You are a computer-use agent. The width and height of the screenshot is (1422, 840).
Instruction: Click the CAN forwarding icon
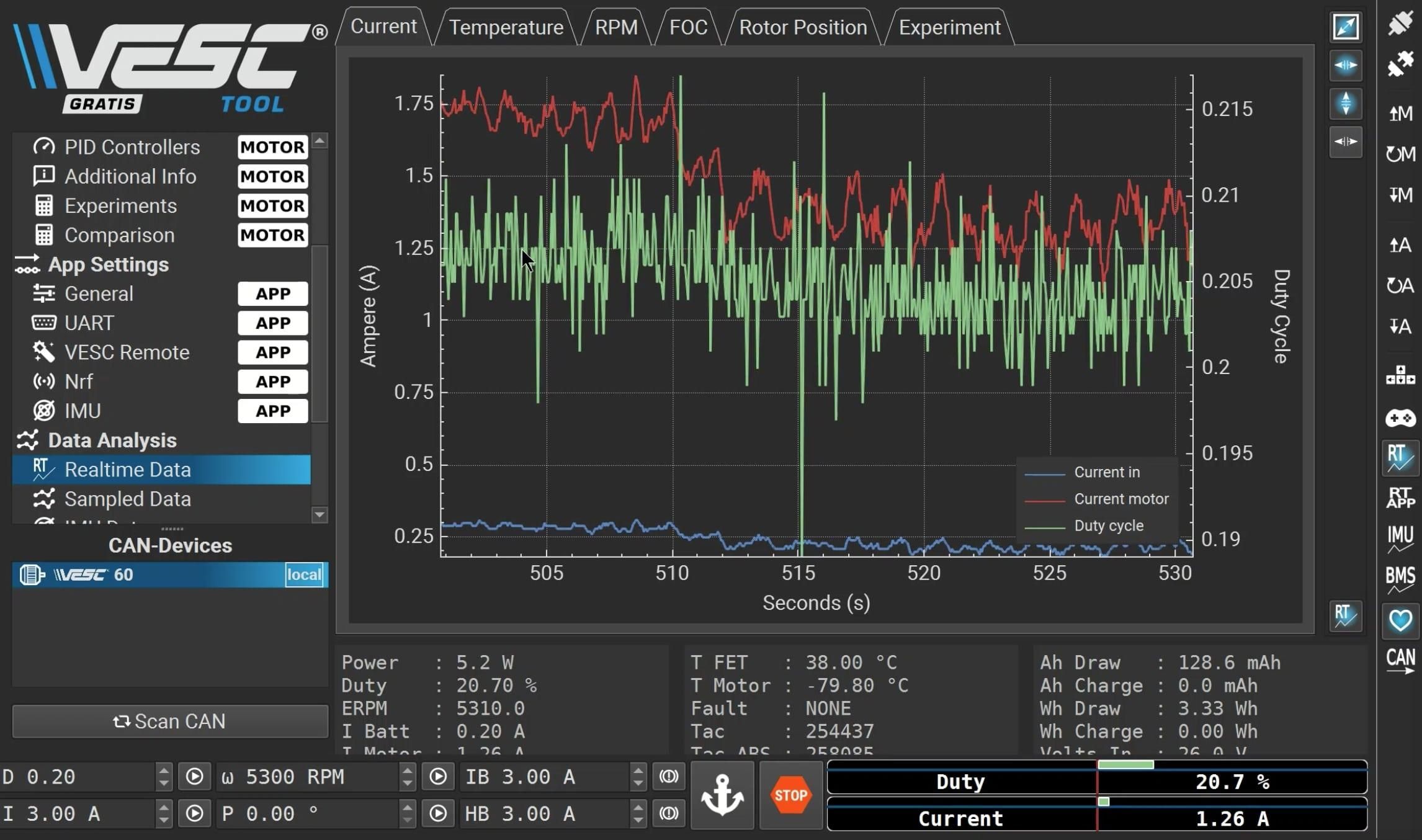point(1400,661)
